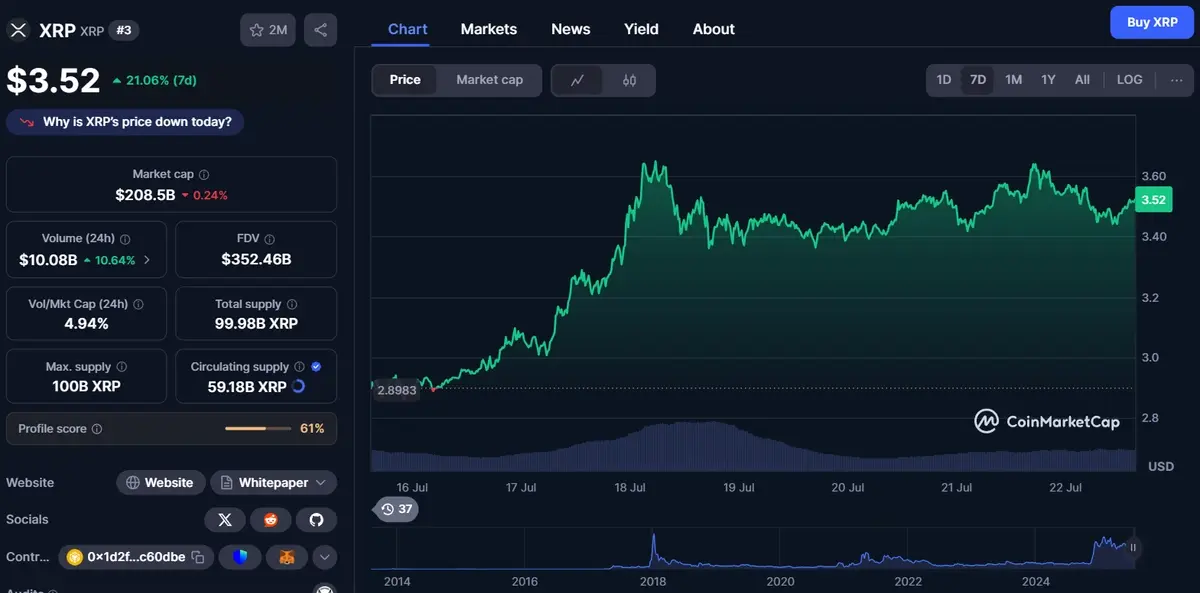Viewport: 1200px width, 593px height.
Task: Expand Volume (24h) details arrow
Action: click(148, 260)
